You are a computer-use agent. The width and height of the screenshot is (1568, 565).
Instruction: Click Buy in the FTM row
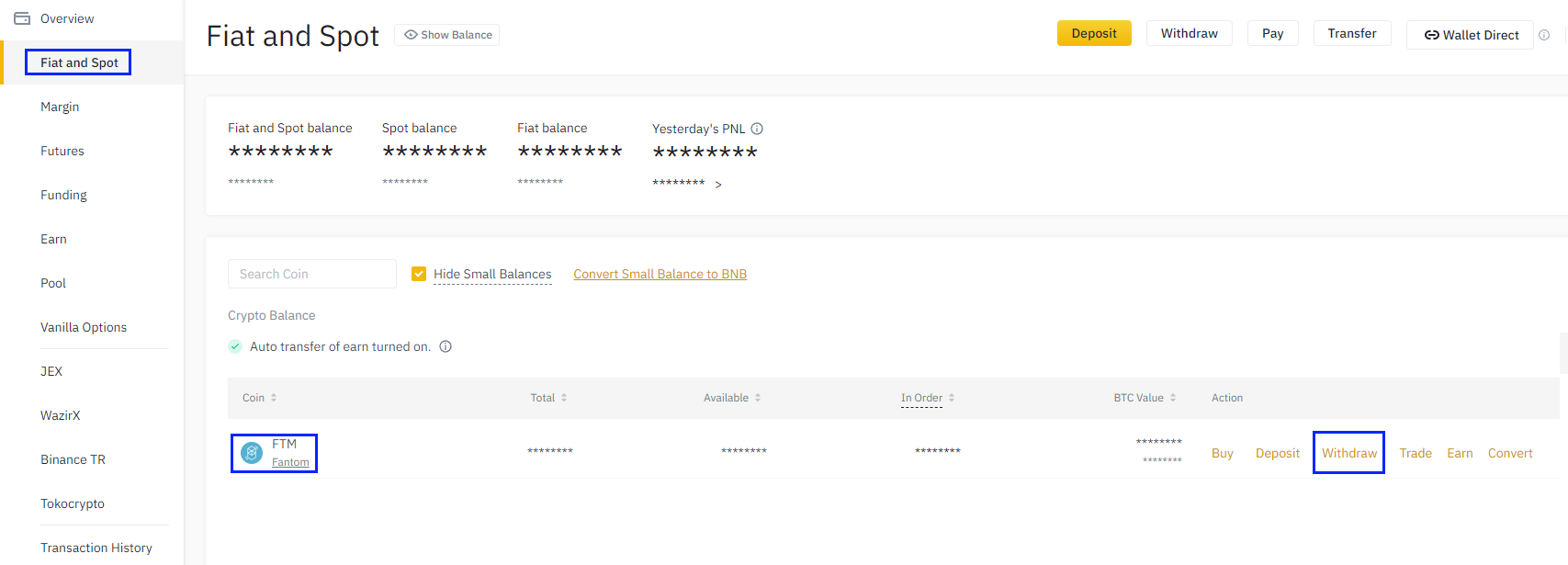(x=1223, y=453)
